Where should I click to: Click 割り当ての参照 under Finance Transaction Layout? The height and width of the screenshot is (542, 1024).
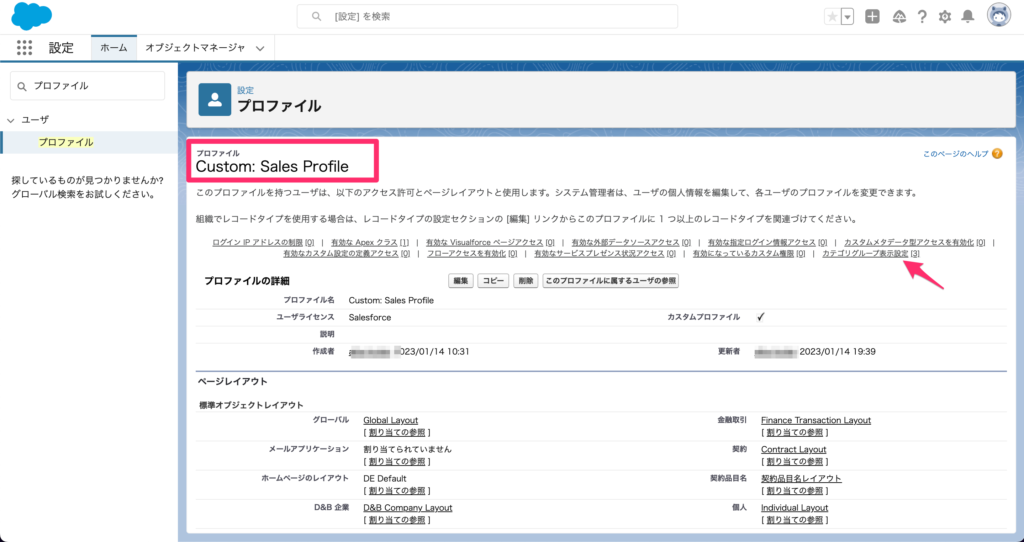[x=794, y=432]
